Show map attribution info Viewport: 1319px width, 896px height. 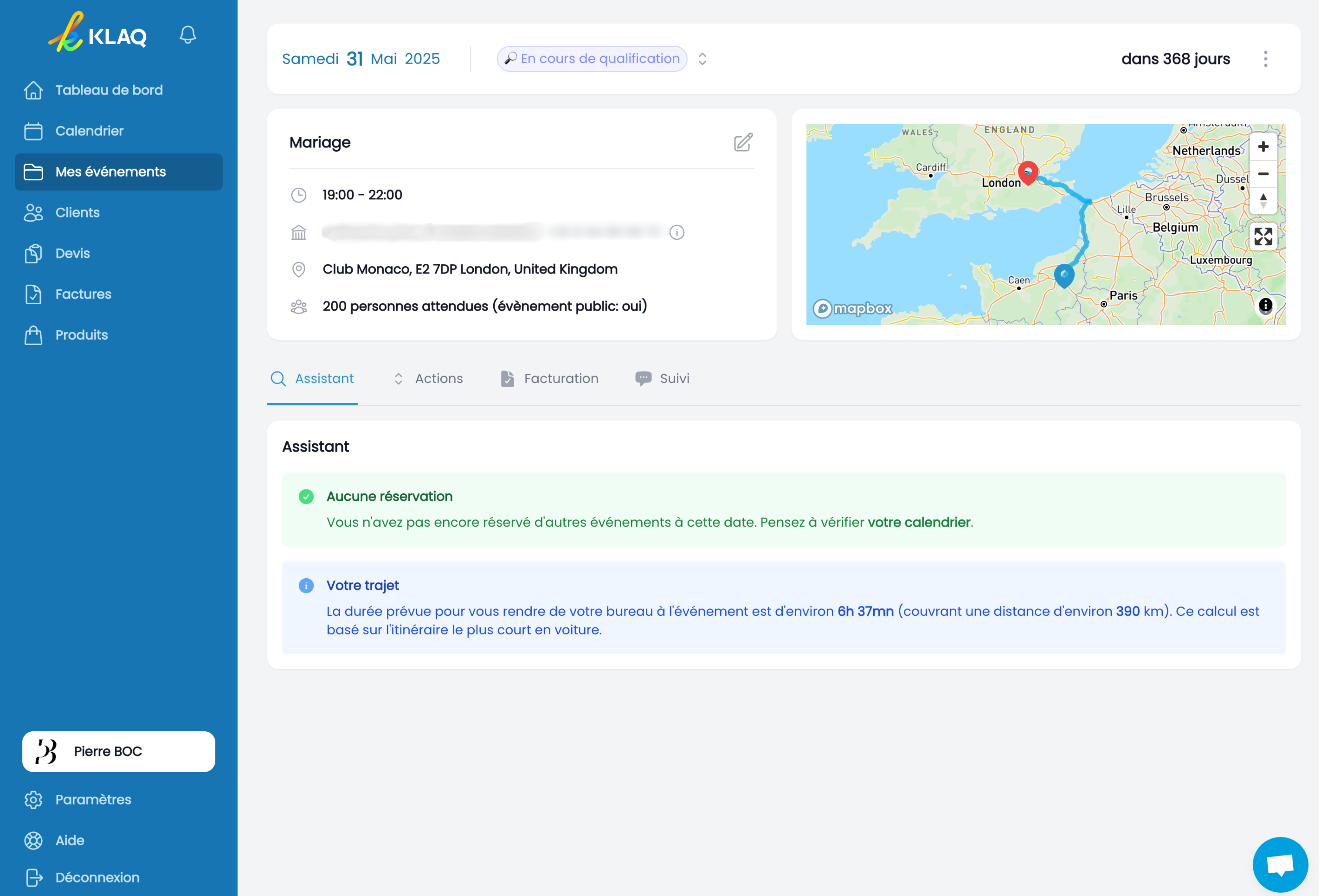coord(1265,305)
